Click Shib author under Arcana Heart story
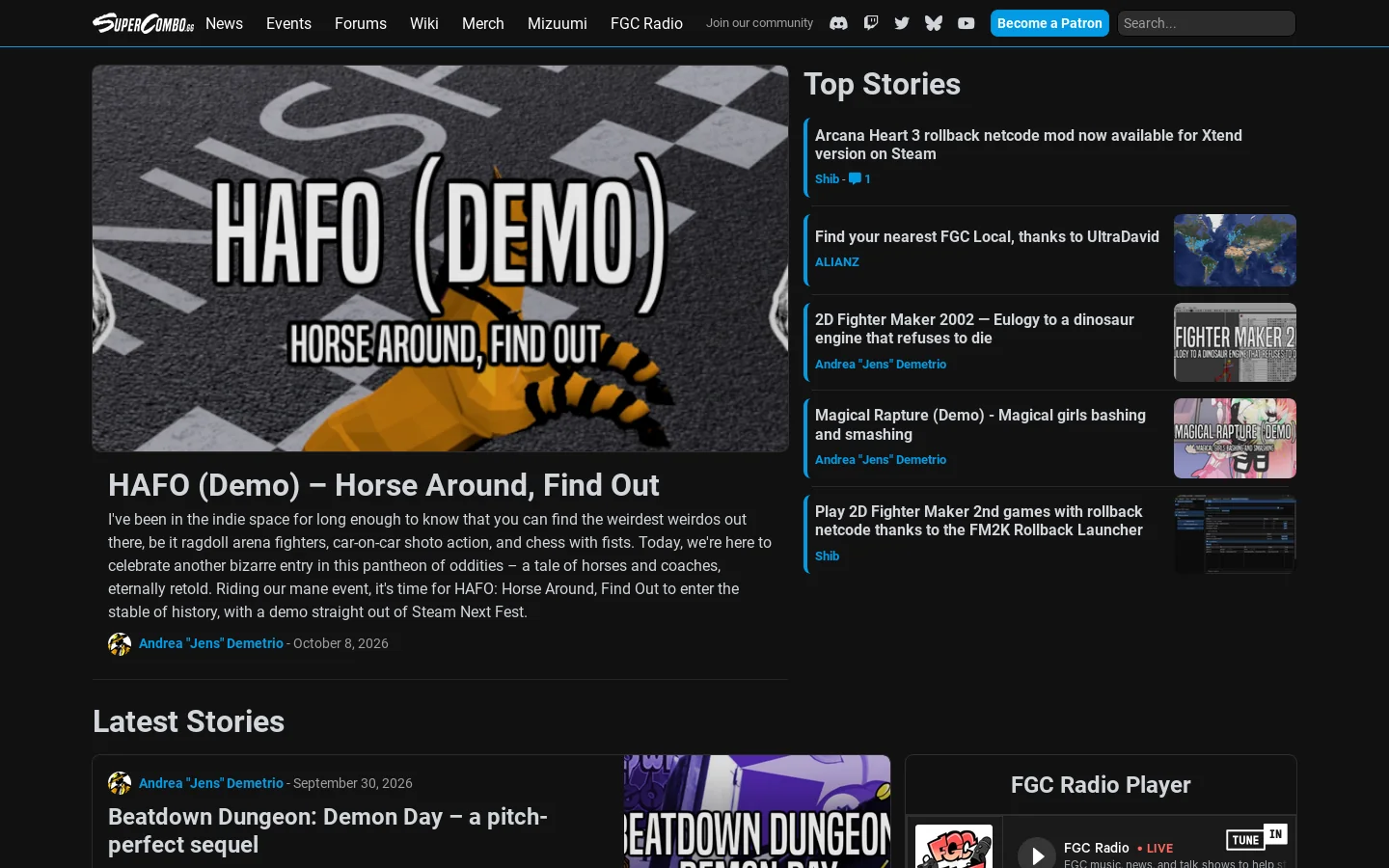 click(x=827, y=178)
